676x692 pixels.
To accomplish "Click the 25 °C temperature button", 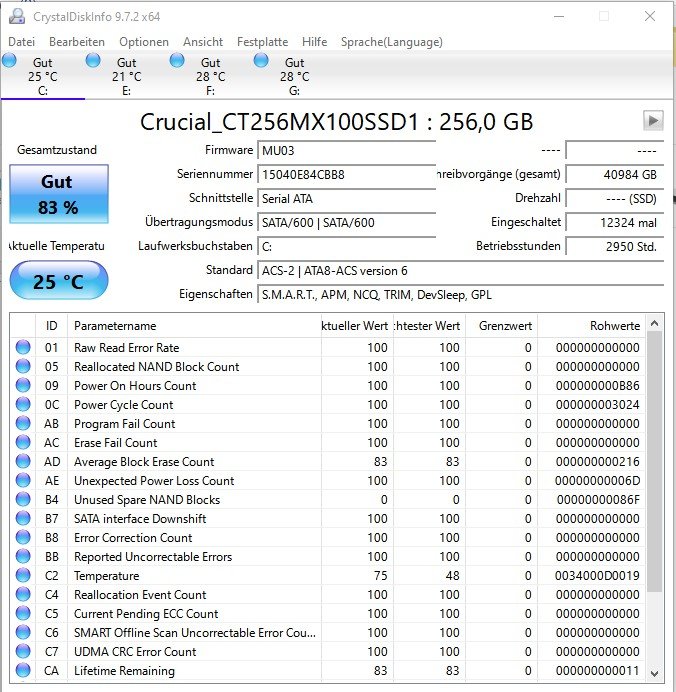I will coord(59,281).
